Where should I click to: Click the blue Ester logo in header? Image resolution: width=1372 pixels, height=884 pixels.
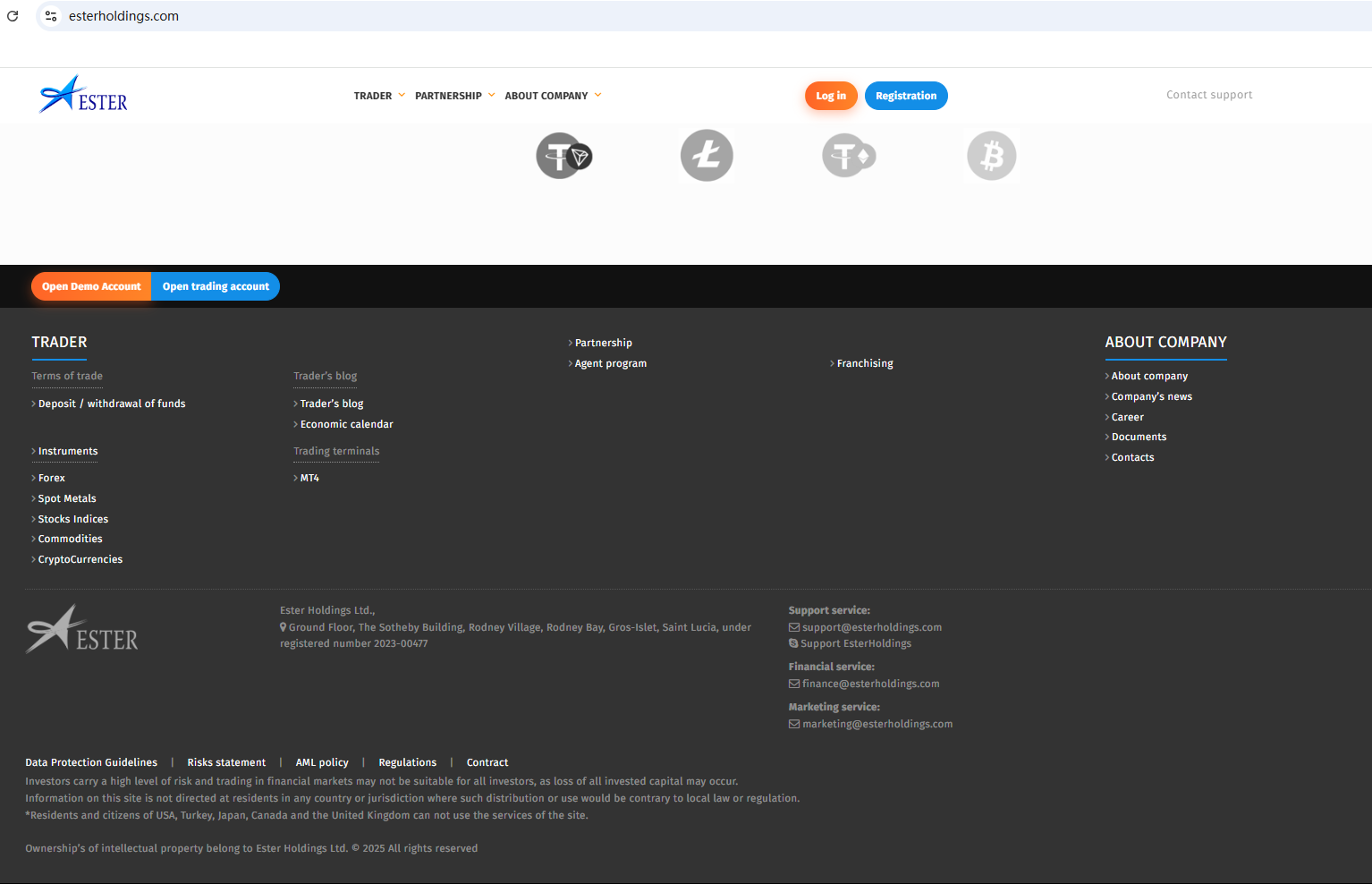[x=83, y=95]
